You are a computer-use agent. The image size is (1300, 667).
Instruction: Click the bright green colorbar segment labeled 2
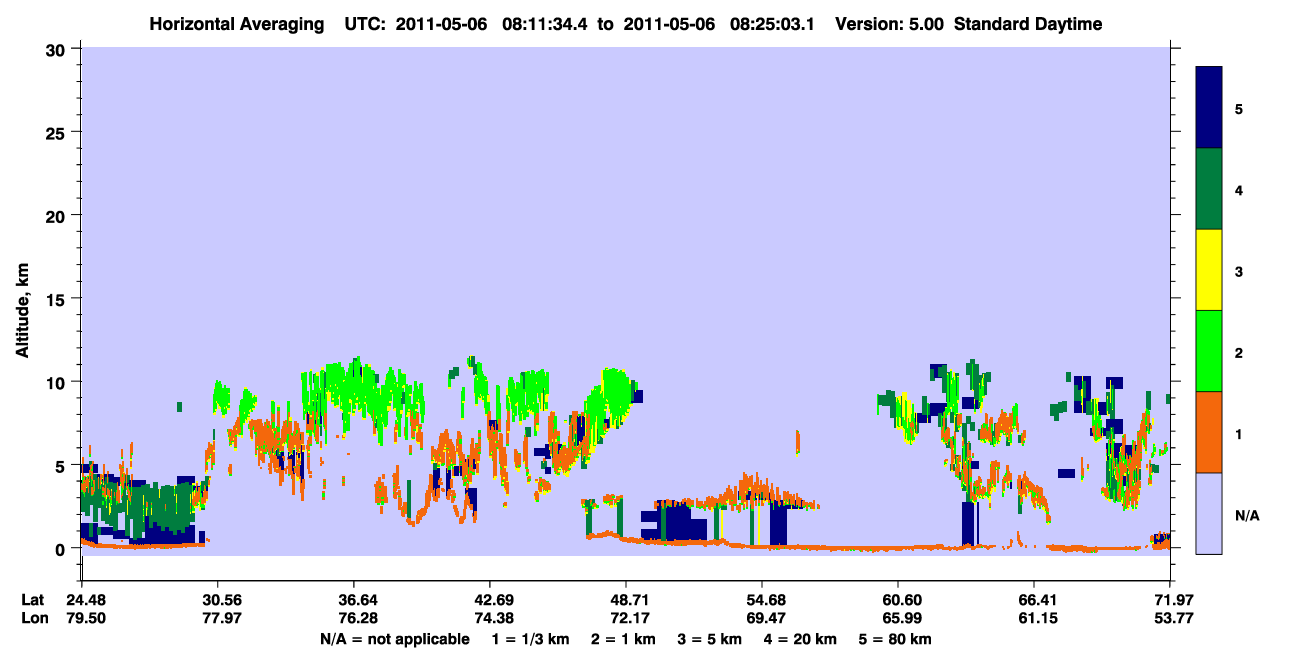click(x=1209, y=351)
